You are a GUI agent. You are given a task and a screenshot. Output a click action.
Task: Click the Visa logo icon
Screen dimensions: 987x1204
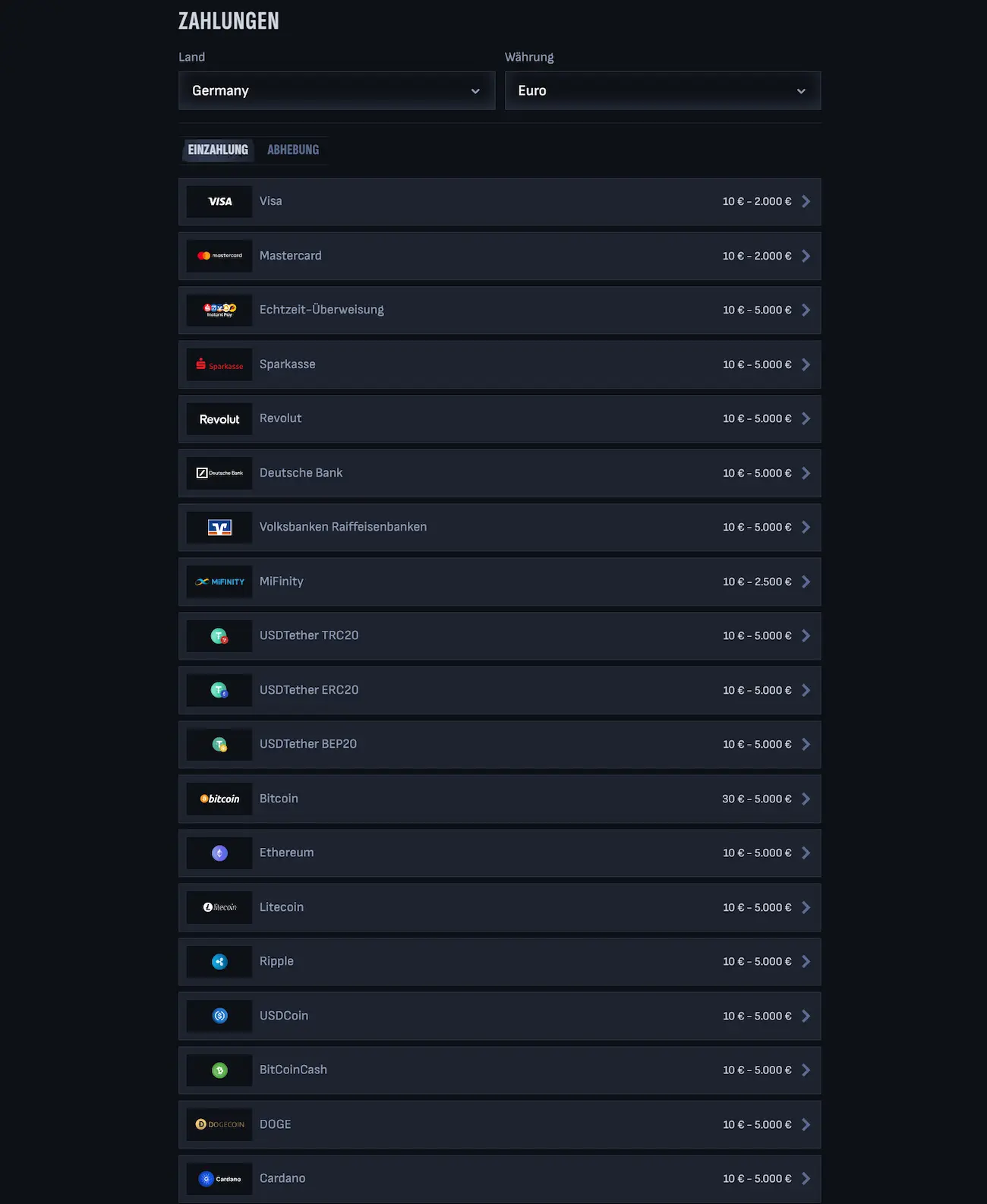pyautogui.click(x=219, y=202)
